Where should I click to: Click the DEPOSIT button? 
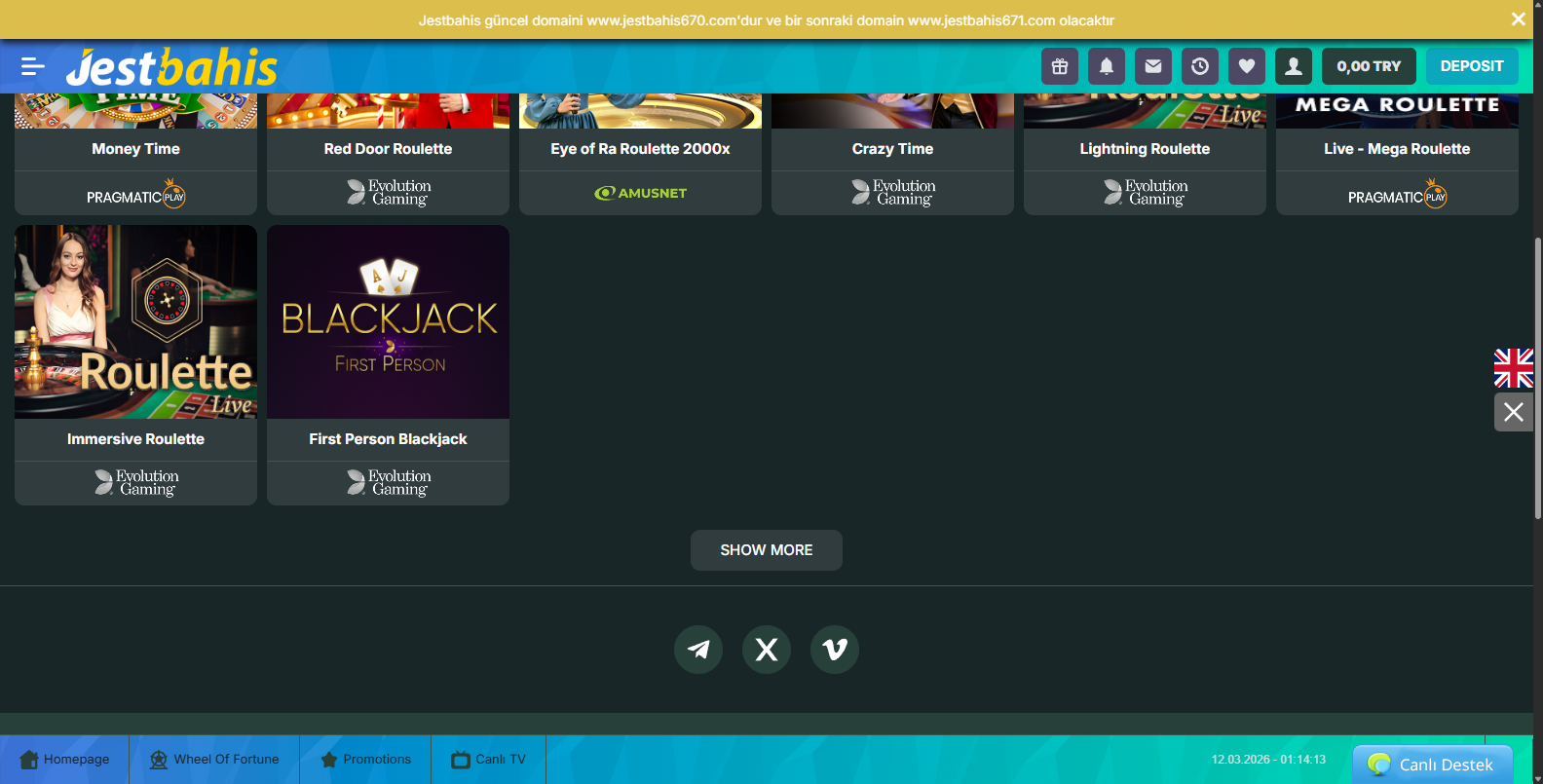tap(1472, 66)
